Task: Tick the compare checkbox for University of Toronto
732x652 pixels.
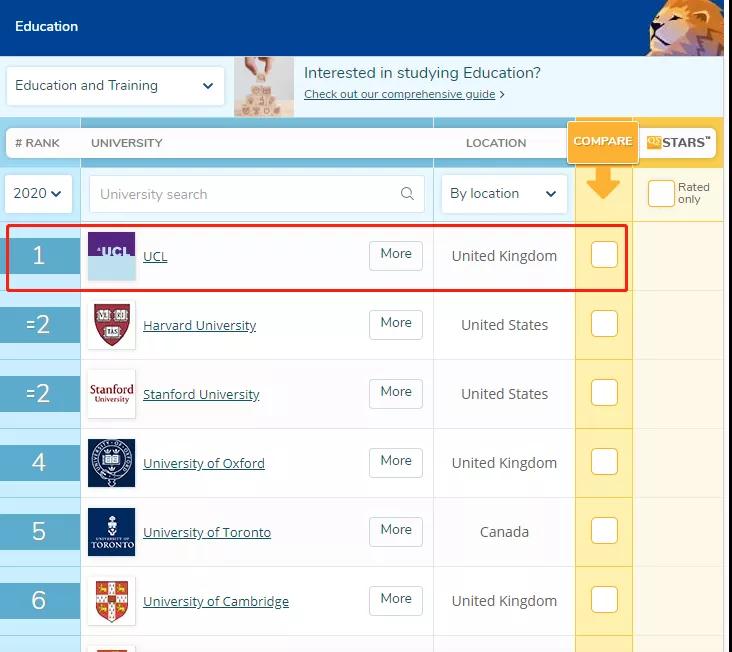Action: point(604,531)
